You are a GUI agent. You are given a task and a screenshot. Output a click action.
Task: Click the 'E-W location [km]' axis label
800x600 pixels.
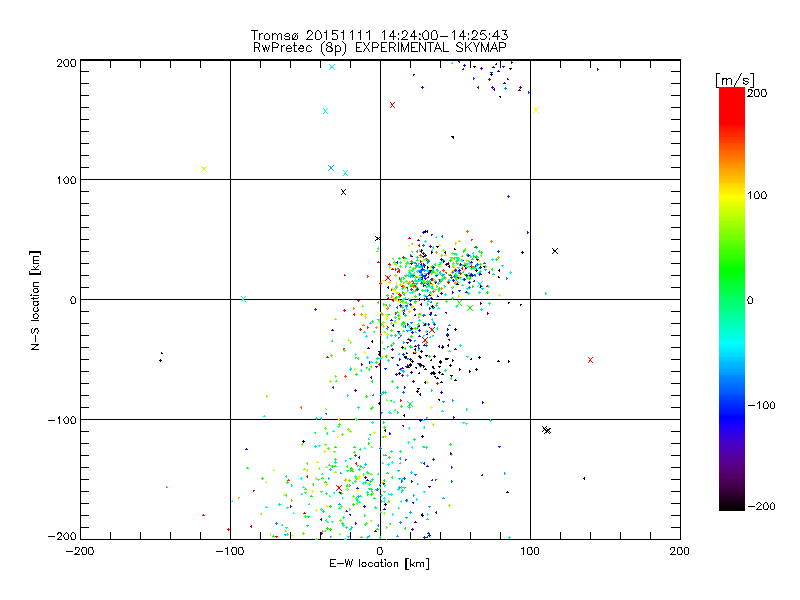tap(379, 564)
